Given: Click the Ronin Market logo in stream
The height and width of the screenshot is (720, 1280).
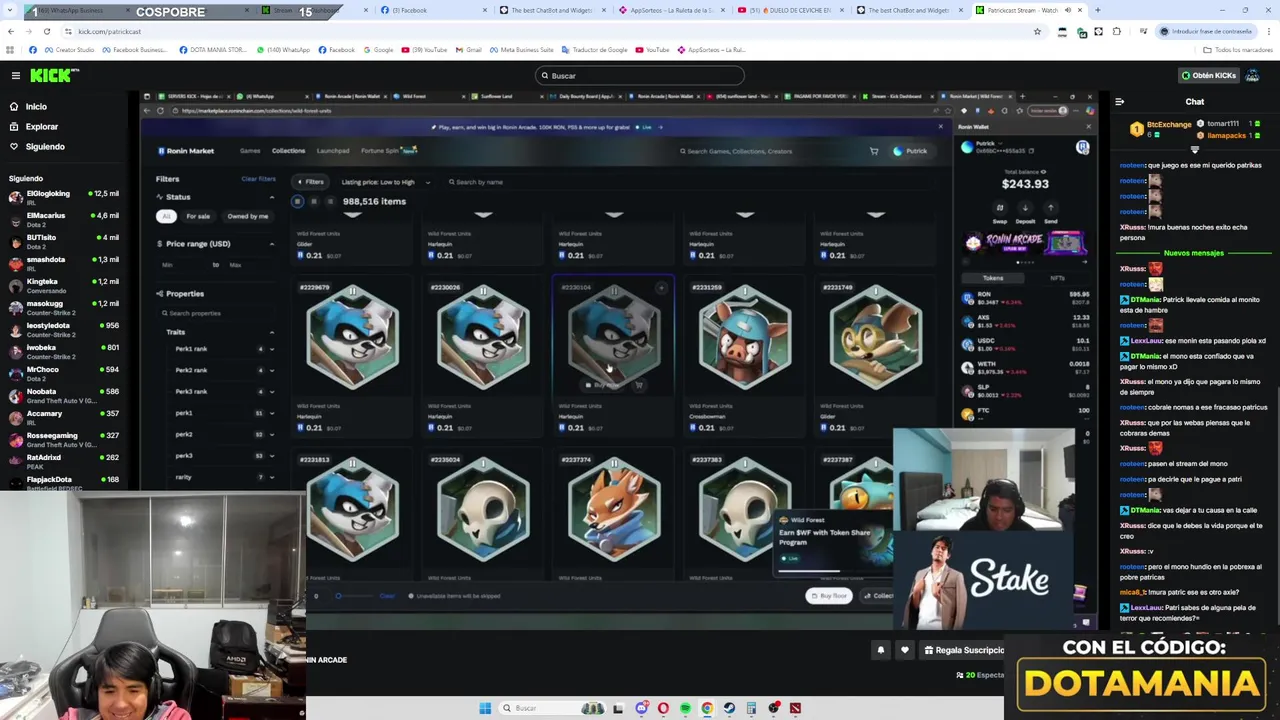Looking at the screenshot, I should (186, 151).
